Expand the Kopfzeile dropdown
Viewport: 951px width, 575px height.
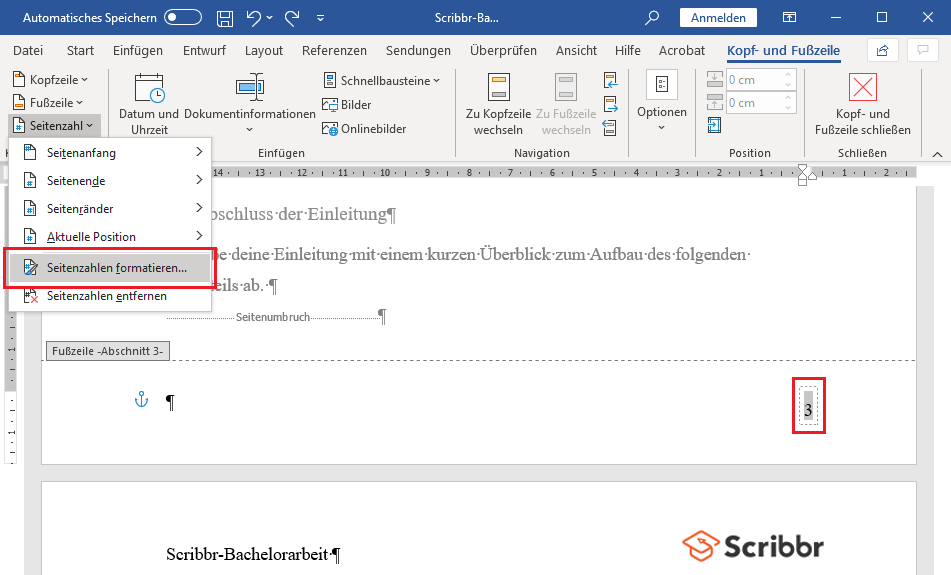(50, 79)
